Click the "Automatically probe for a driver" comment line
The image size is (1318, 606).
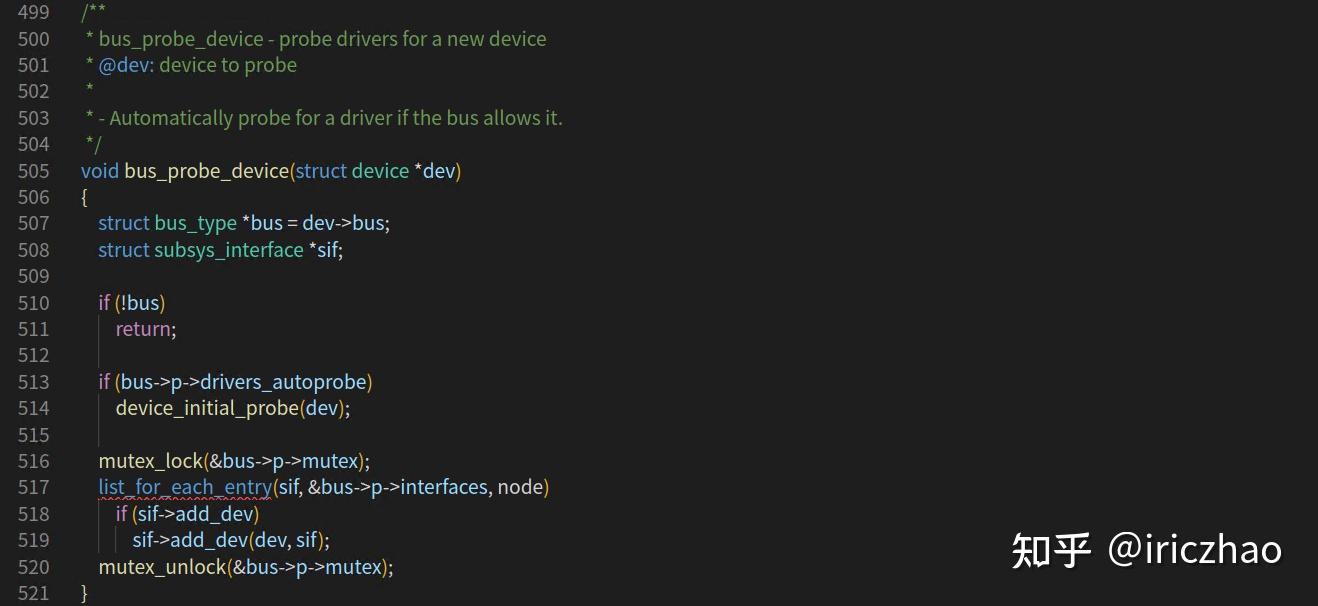[x=330, y=118]
